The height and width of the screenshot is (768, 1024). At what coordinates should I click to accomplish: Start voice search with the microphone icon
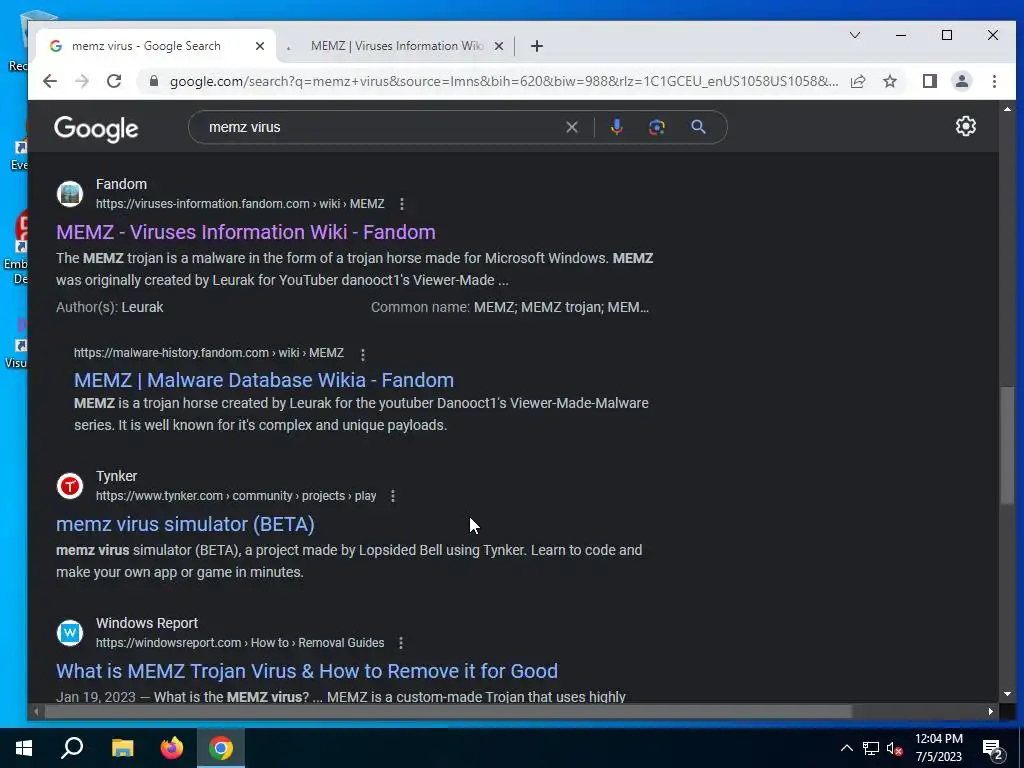(x=616, y=127)
